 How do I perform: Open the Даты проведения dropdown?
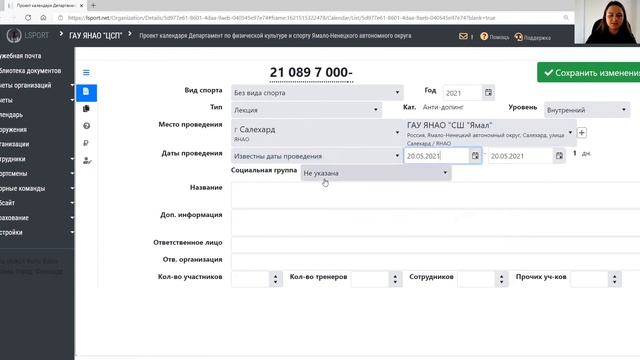317,156
